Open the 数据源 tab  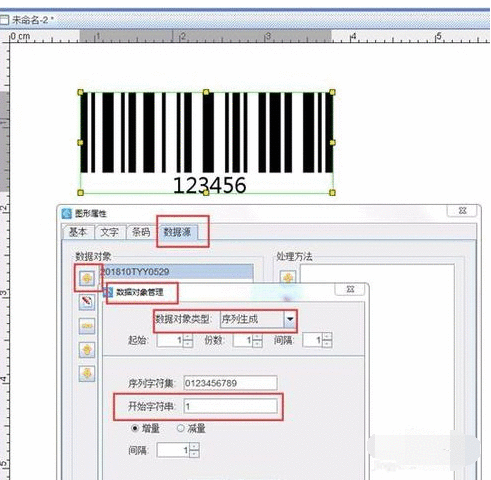point(178,232)
